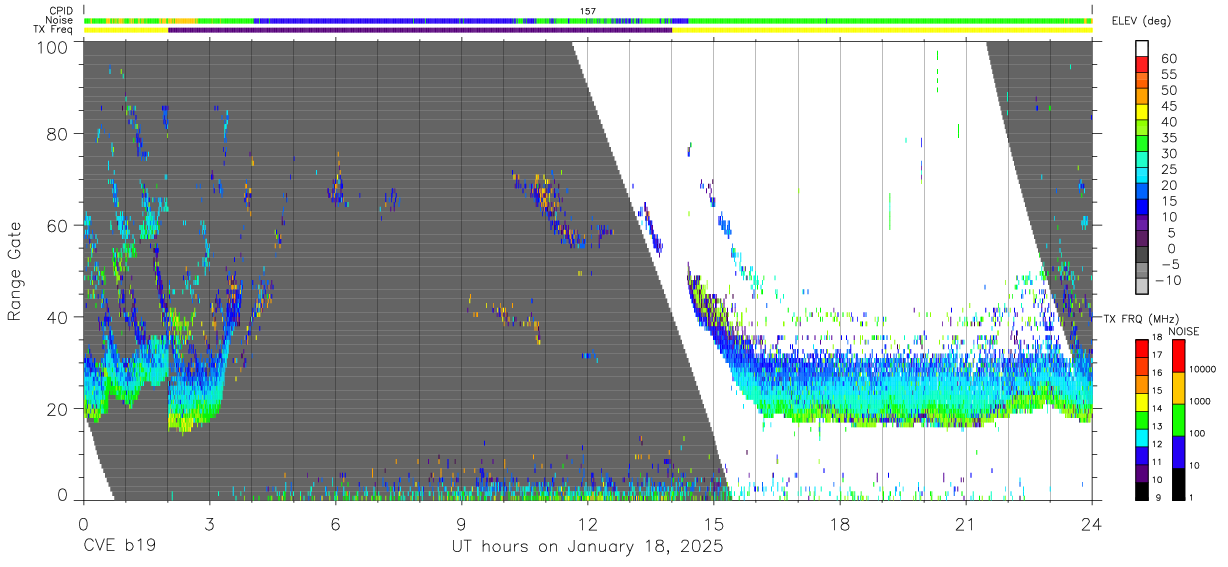The height and width of the screenshot is (567, 1228).
Task: Click the Noise row label
Action: [60, 20]
